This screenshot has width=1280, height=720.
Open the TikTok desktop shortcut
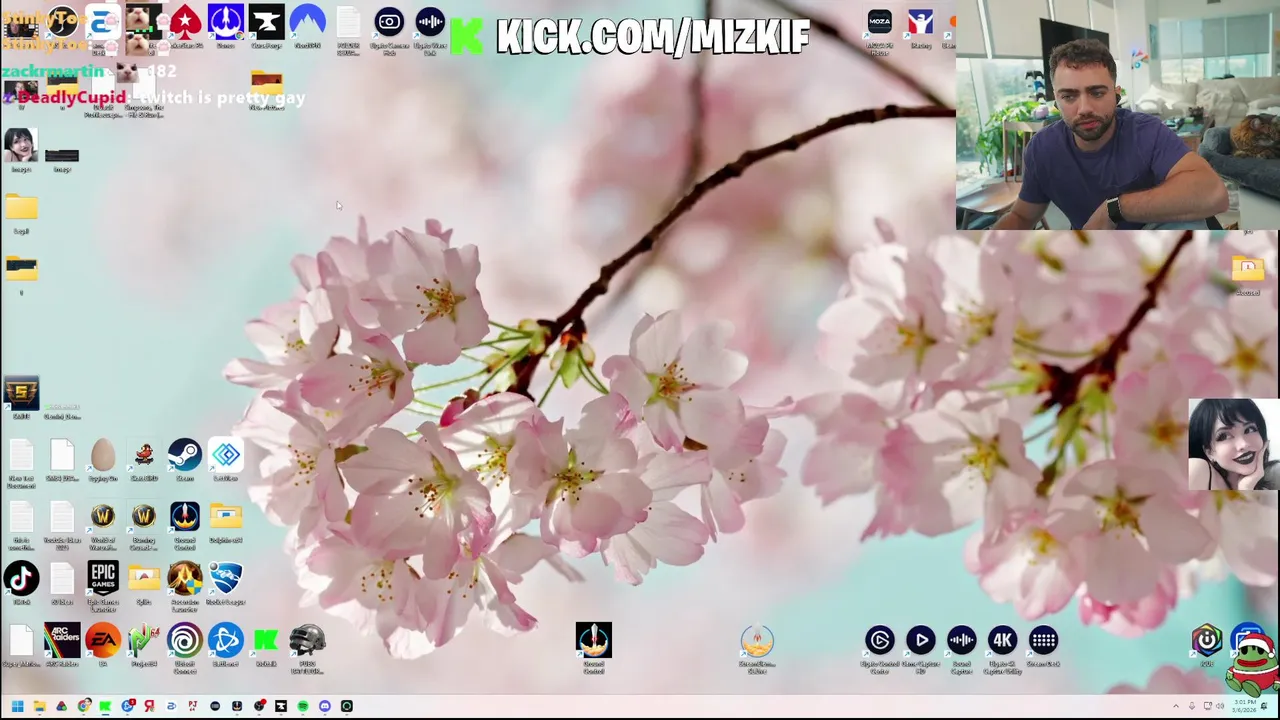21,578
